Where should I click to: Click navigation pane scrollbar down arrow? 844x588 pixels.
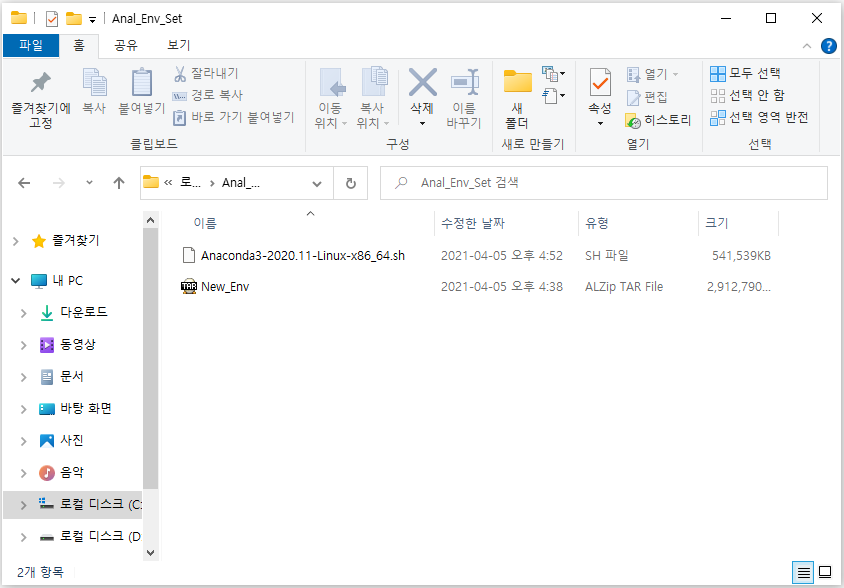pyautogui.click(x=150, y=552)
